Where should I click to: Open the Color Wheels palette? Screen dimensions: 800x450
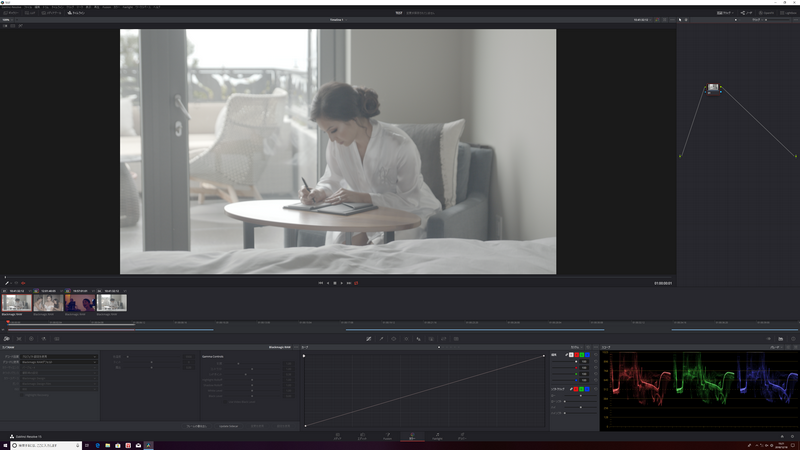pos(31,339)
